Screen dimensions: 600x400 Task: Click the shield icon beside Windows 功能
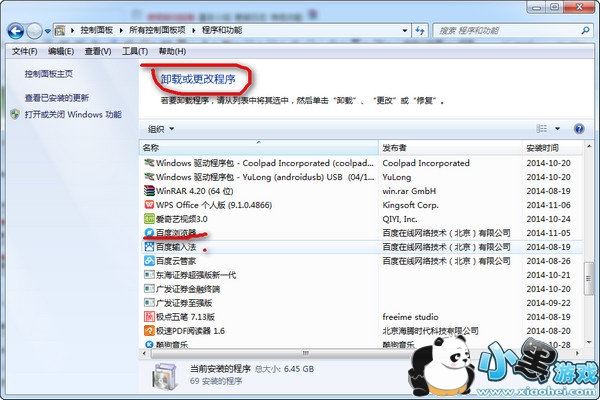point(15,114)
